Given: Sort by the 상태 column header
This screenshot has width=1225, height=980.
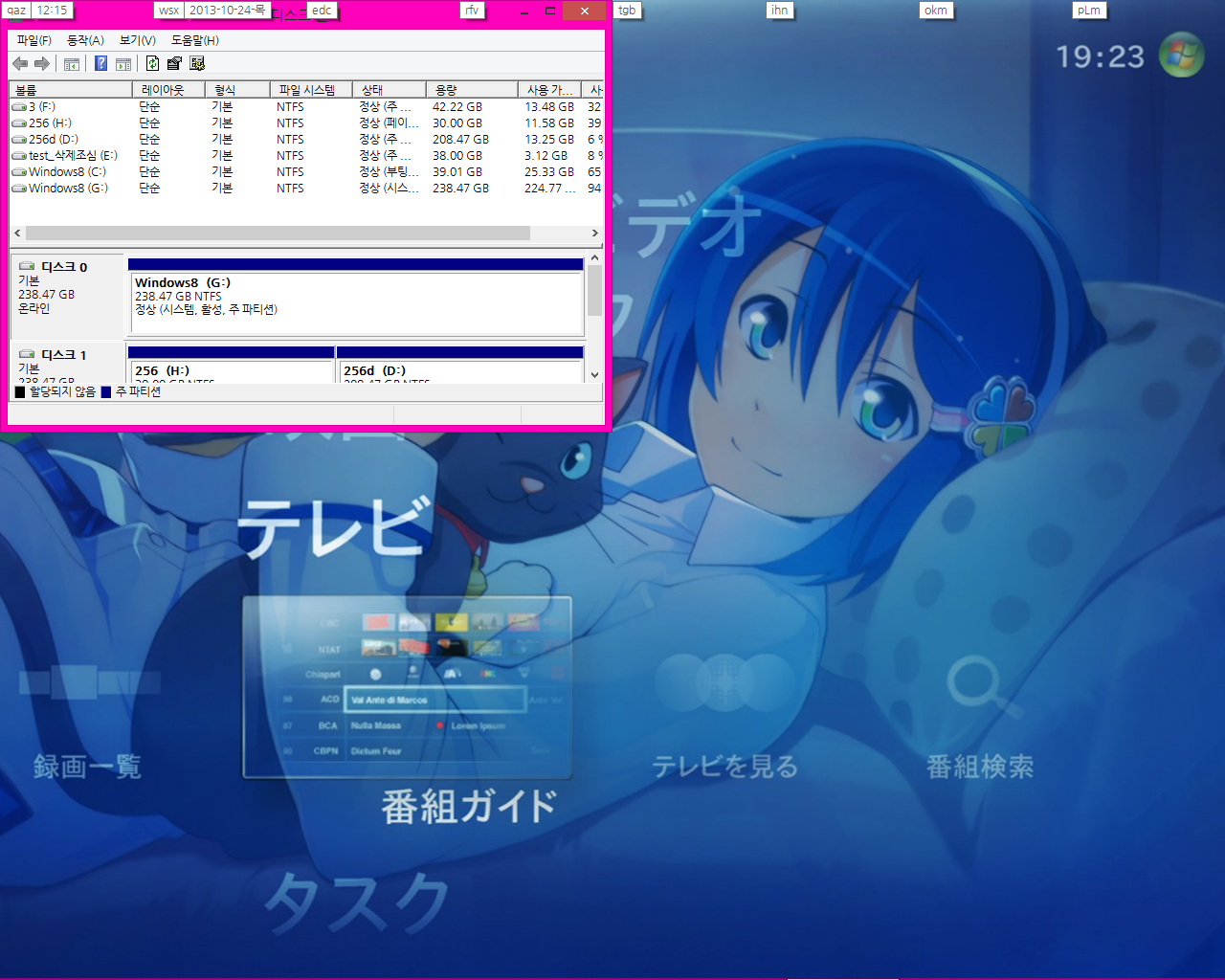Looking at the screenshot, I should coord(390,90).
